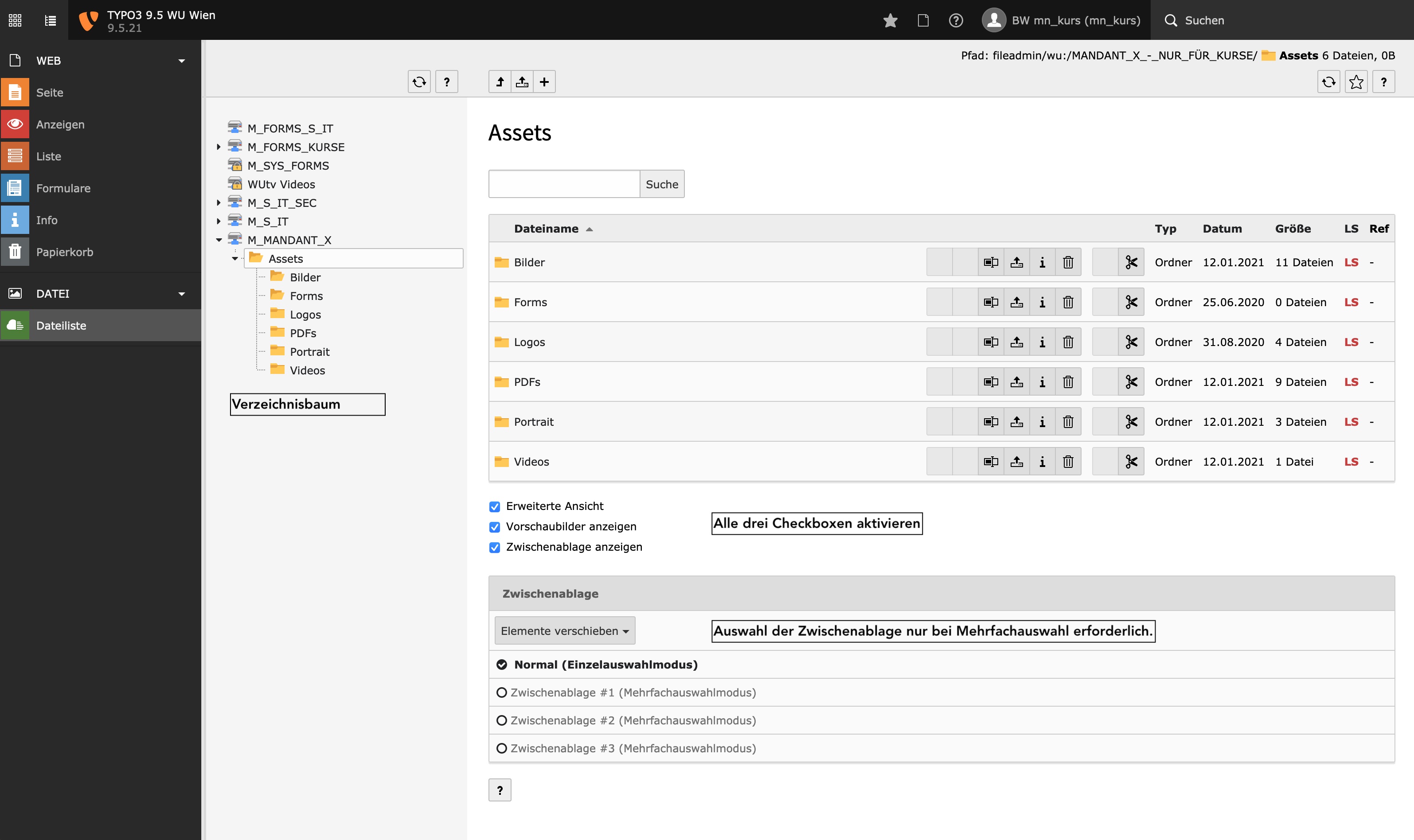
Task: Add shortcut with star outline icon
Action: pos(1356,82)
